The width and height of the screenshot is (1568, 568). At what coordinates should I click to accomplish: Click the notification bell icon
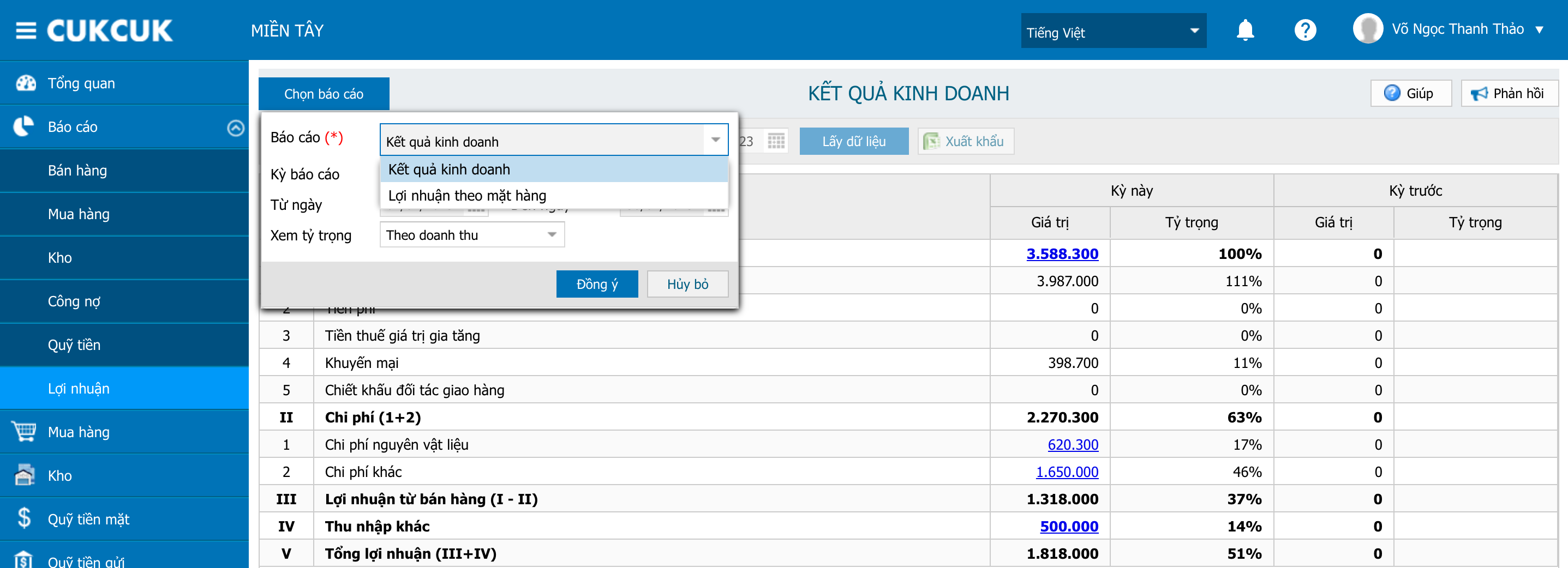(1246, 30)
